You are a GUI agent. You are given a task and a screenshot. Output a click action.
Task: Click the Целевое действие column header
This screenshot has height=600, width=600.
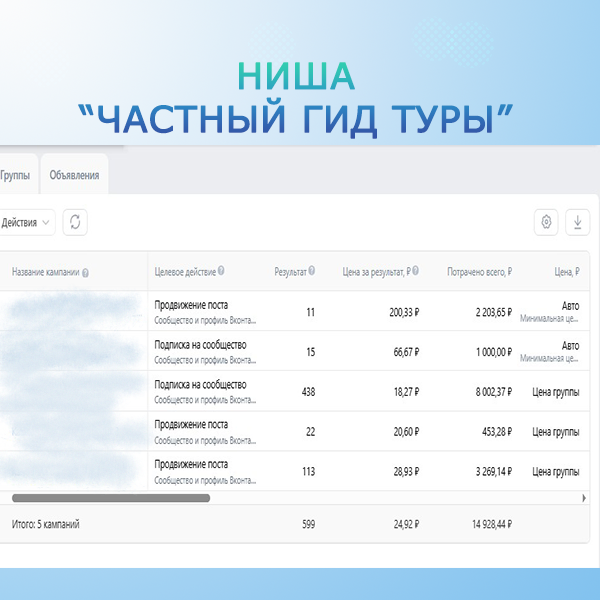[x=185, y=272]
